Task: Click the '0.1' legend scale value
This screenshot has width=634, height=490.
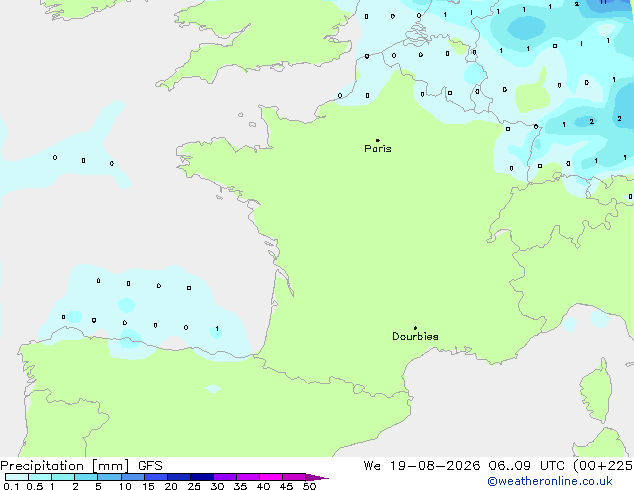Action: (x=11, y=486)
